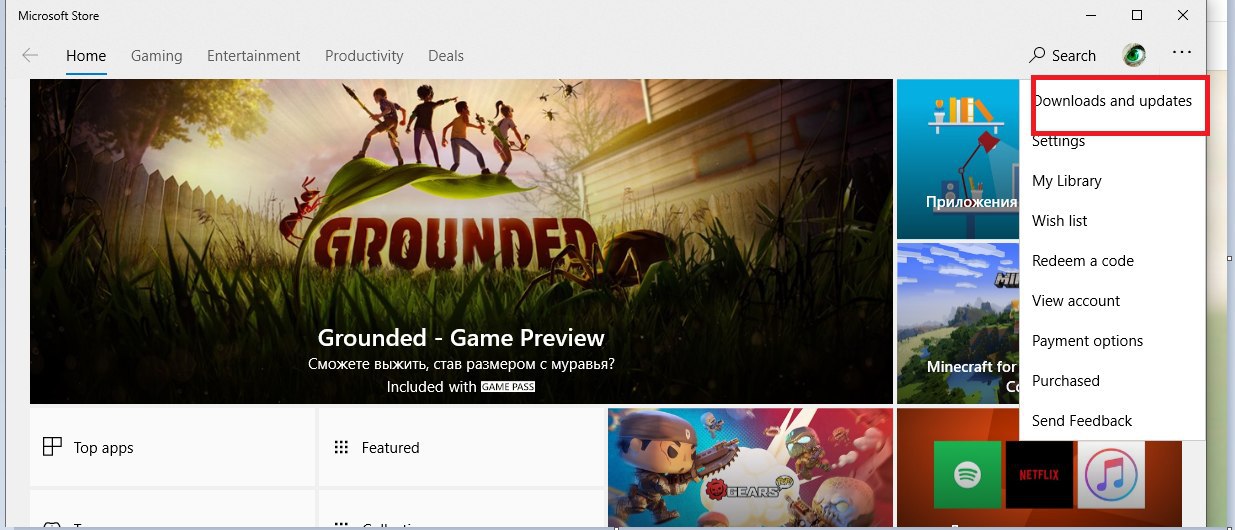This screenshot has width=1235, height=530.
Task: Click the Game Pass badge
Action: point(508,386)
